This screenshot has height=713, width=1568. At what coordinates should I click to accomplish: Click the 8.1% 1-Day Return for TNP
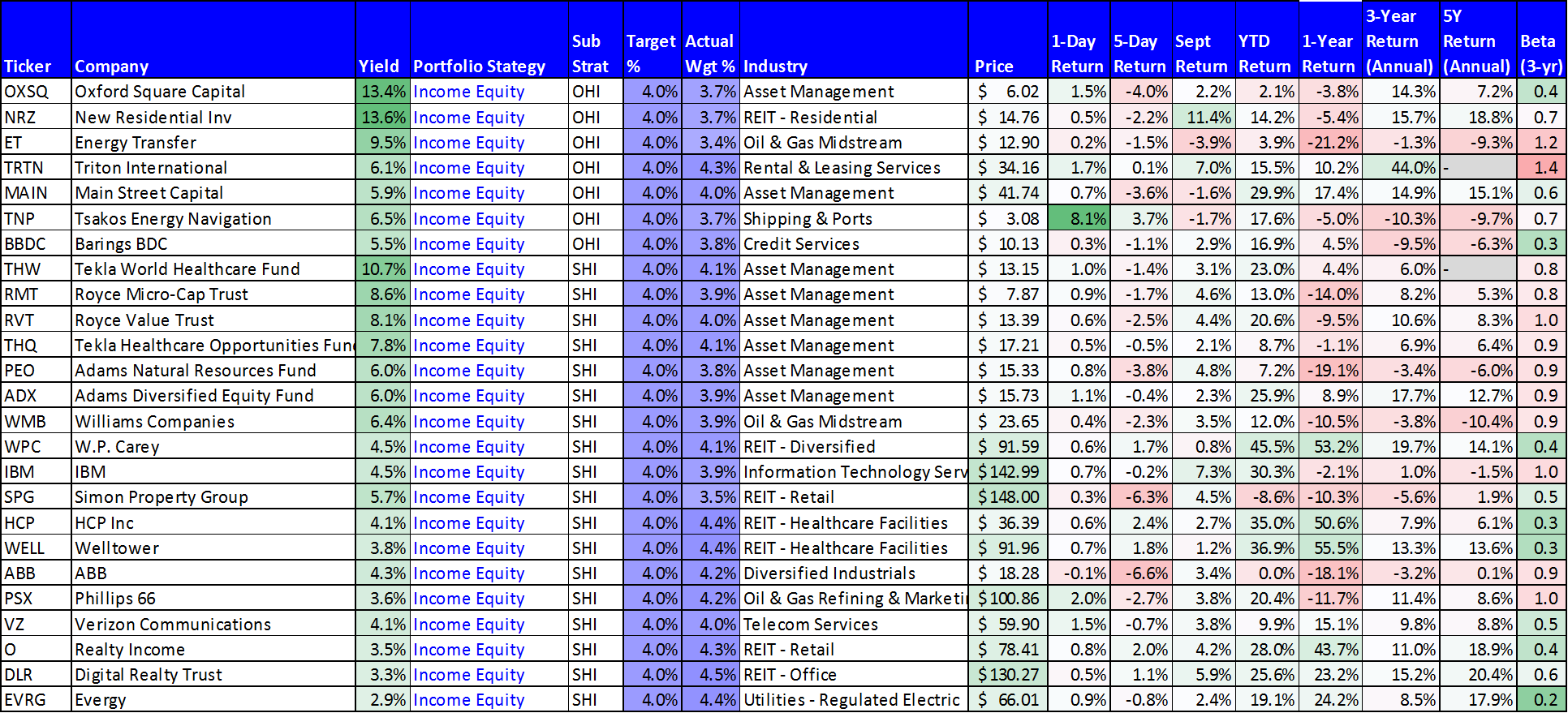tap(1079, 219)
